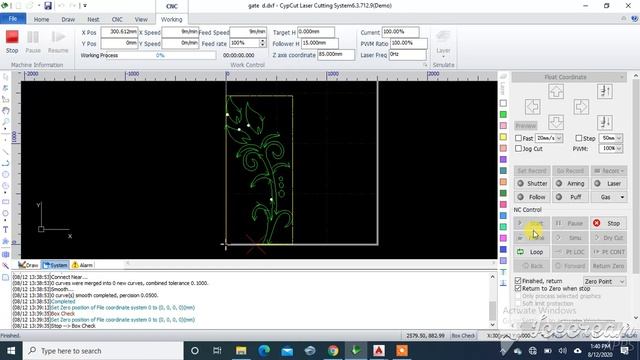The image size is (640, 360).
Task: Open the Layer settings ribbon icon
Action: click(443, 42)
